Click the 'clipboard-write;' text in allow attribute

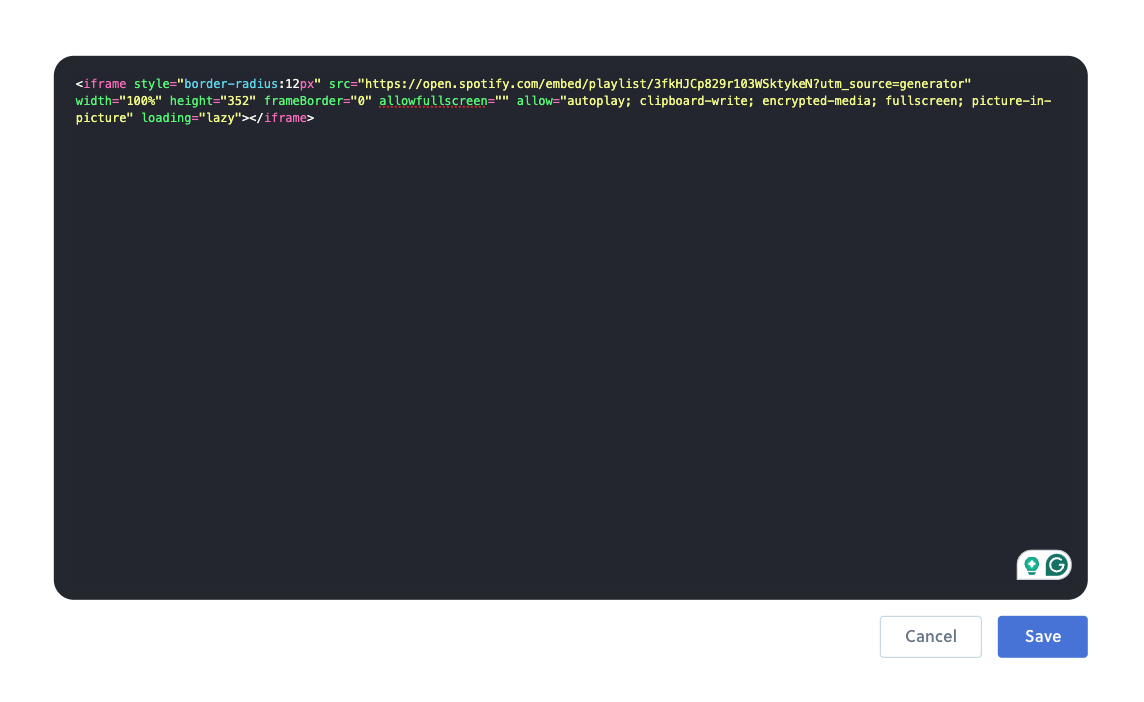[697, 101]
